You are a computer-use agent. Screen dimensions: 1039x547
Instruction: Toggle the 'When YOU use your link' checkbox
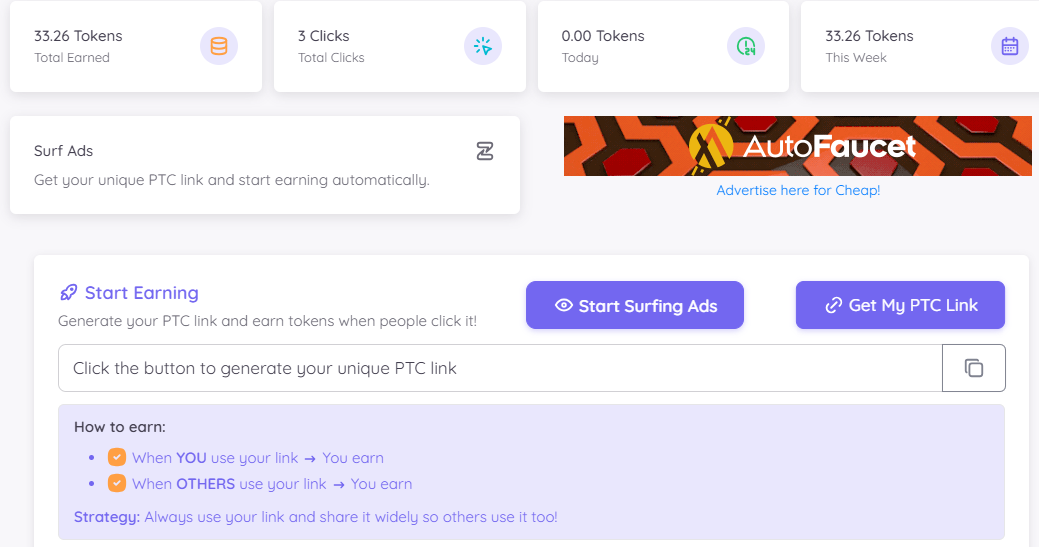pos(117,457)
